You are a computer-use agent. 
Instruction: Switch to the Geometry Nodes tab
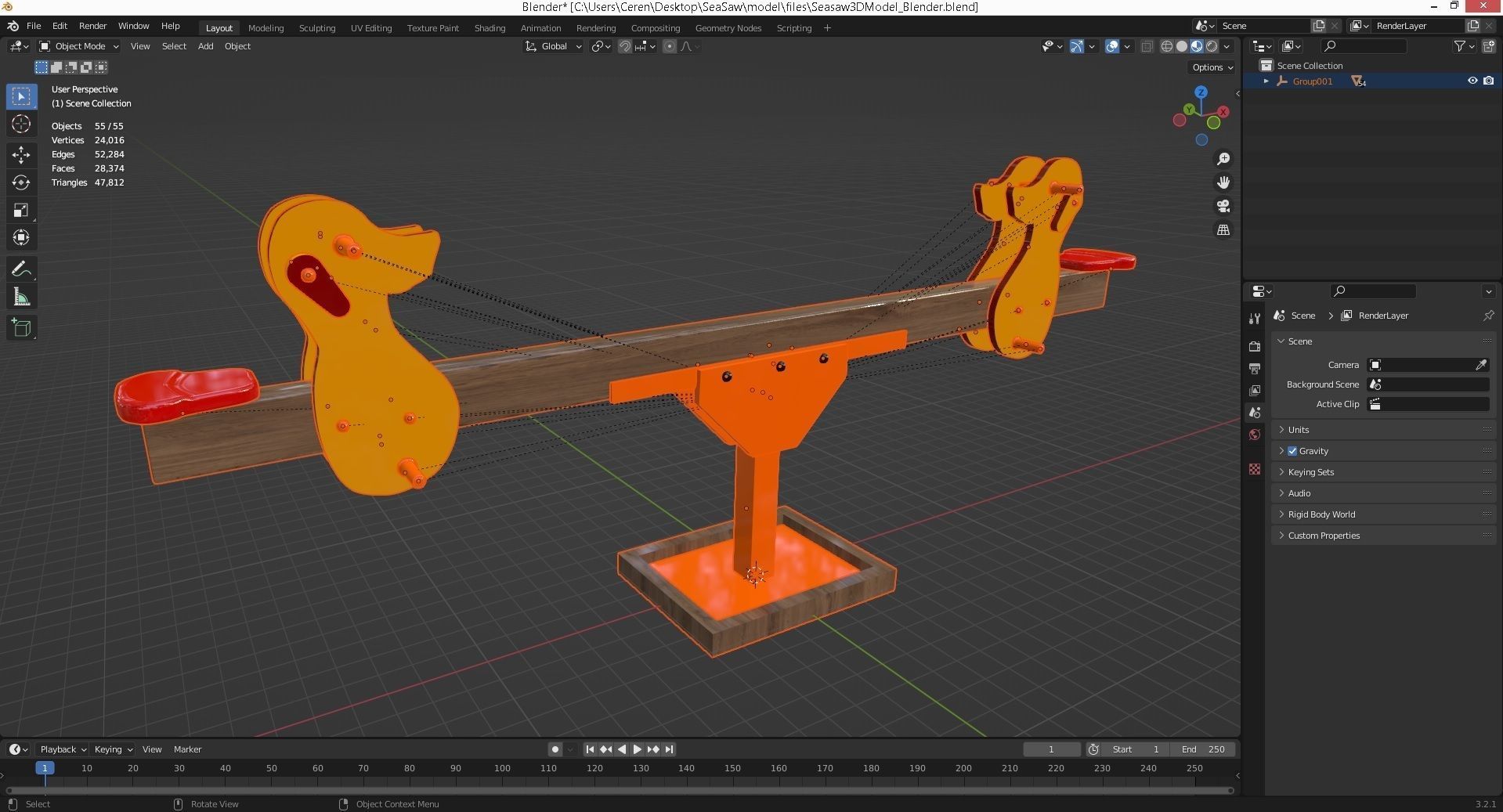tap(728, 27)
